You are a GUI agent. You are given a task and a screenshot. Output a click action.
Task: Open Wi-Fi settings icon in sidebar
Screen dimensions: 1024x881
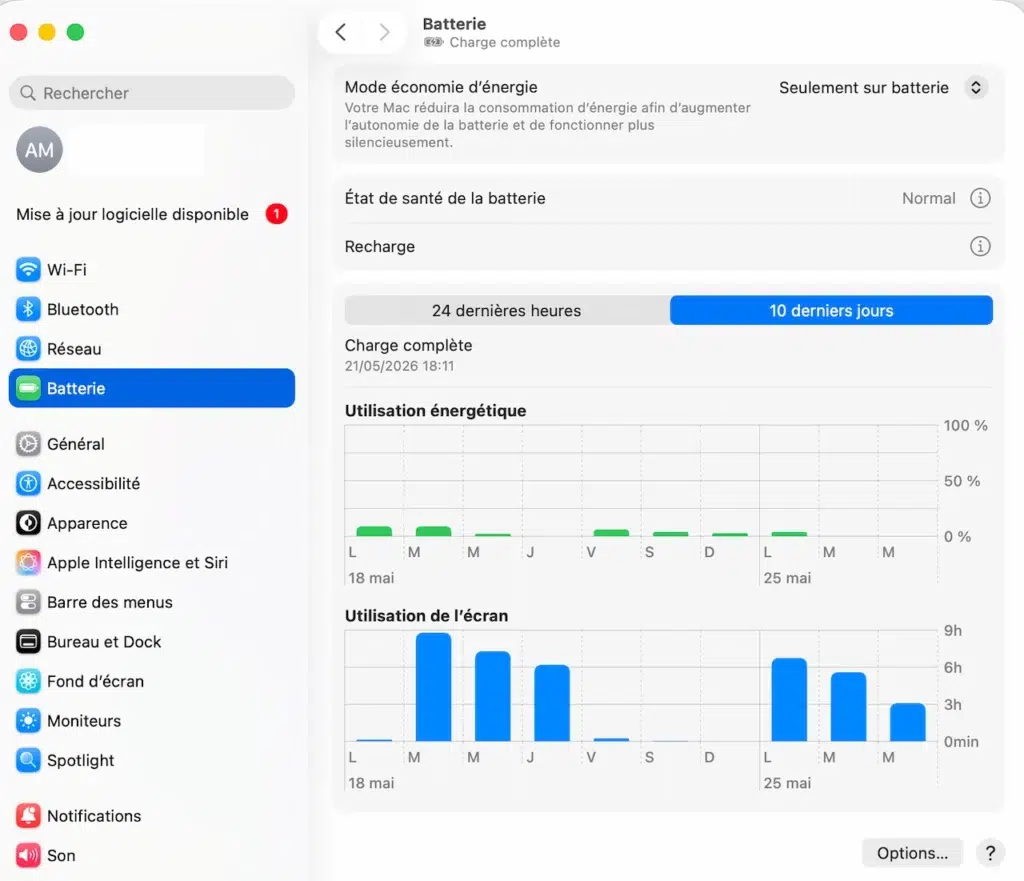click(28, 269)
